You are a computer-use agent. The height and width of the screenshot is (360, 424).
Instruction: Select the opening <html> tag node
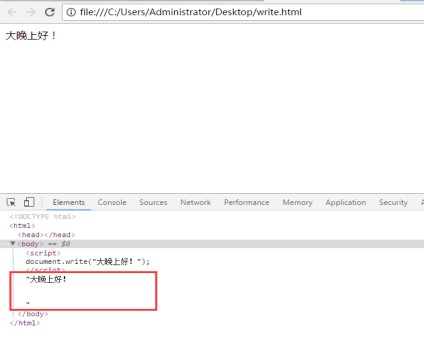coord(22,226)
